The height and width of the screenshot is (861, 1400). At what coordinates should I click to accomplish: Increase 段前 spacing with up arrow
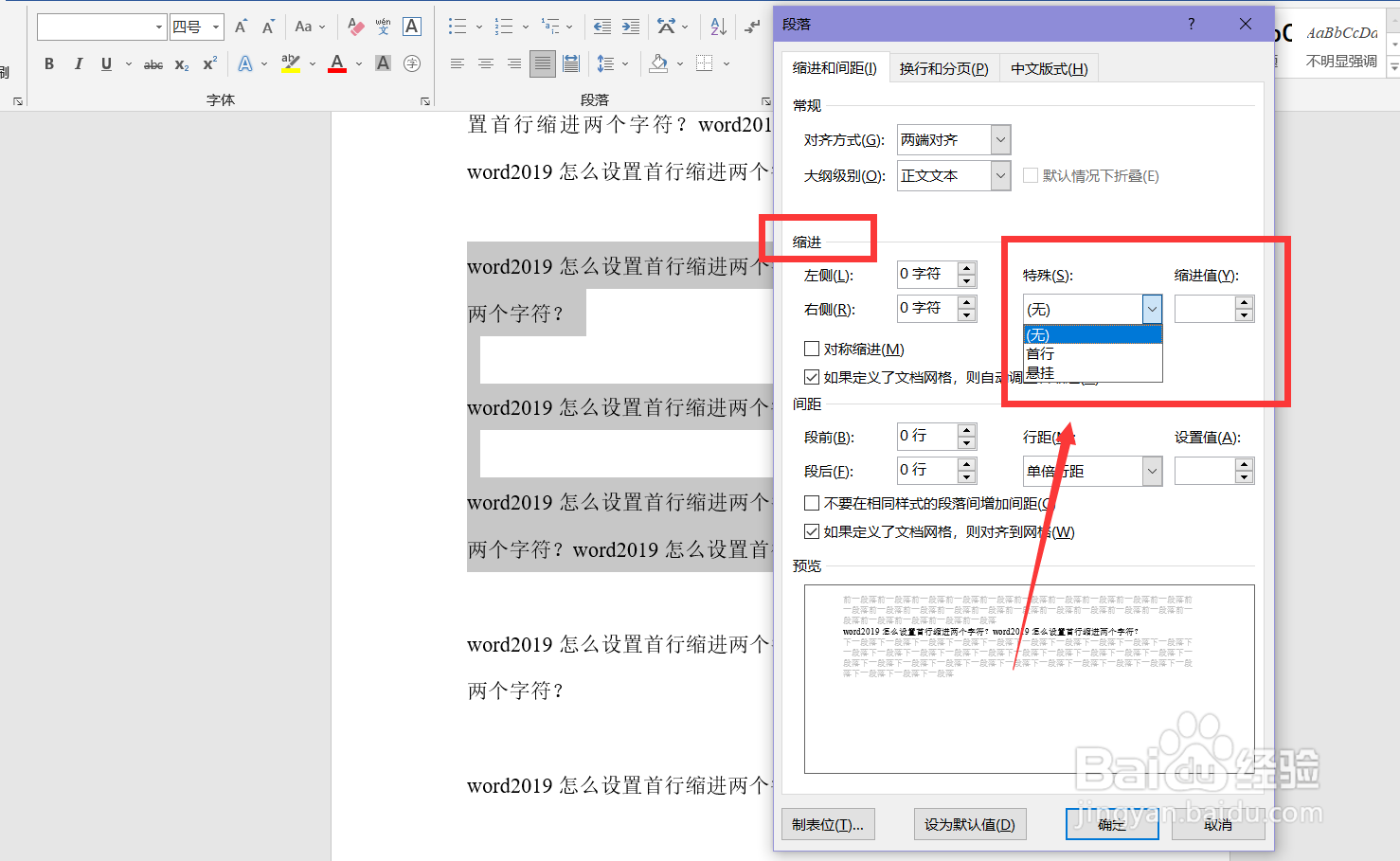click(966, 430)
